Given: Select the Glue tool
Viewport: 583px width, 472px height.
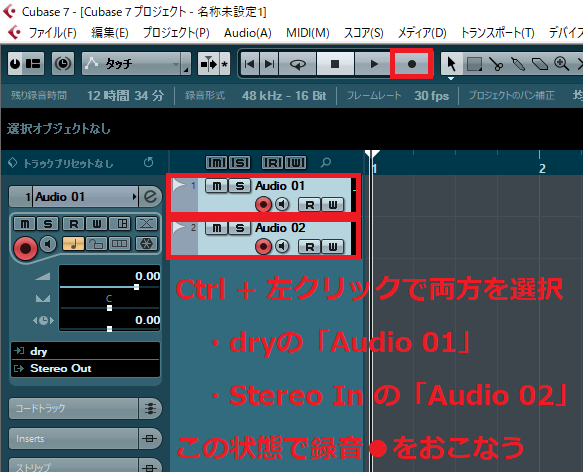Looking at the screenshot, I should pos(518,64).
